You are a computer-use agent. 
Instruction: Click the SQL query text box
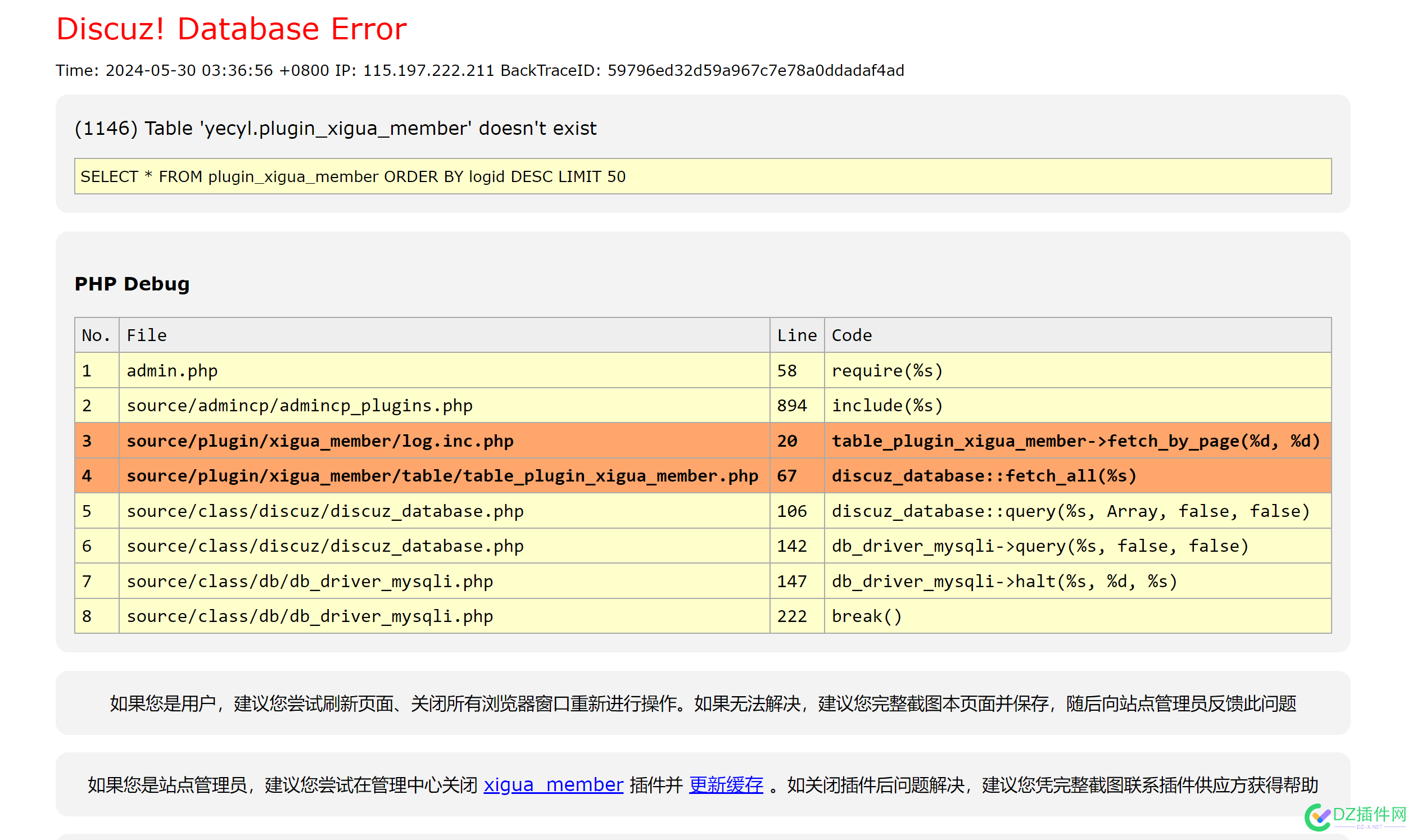[x=703, y=176]
